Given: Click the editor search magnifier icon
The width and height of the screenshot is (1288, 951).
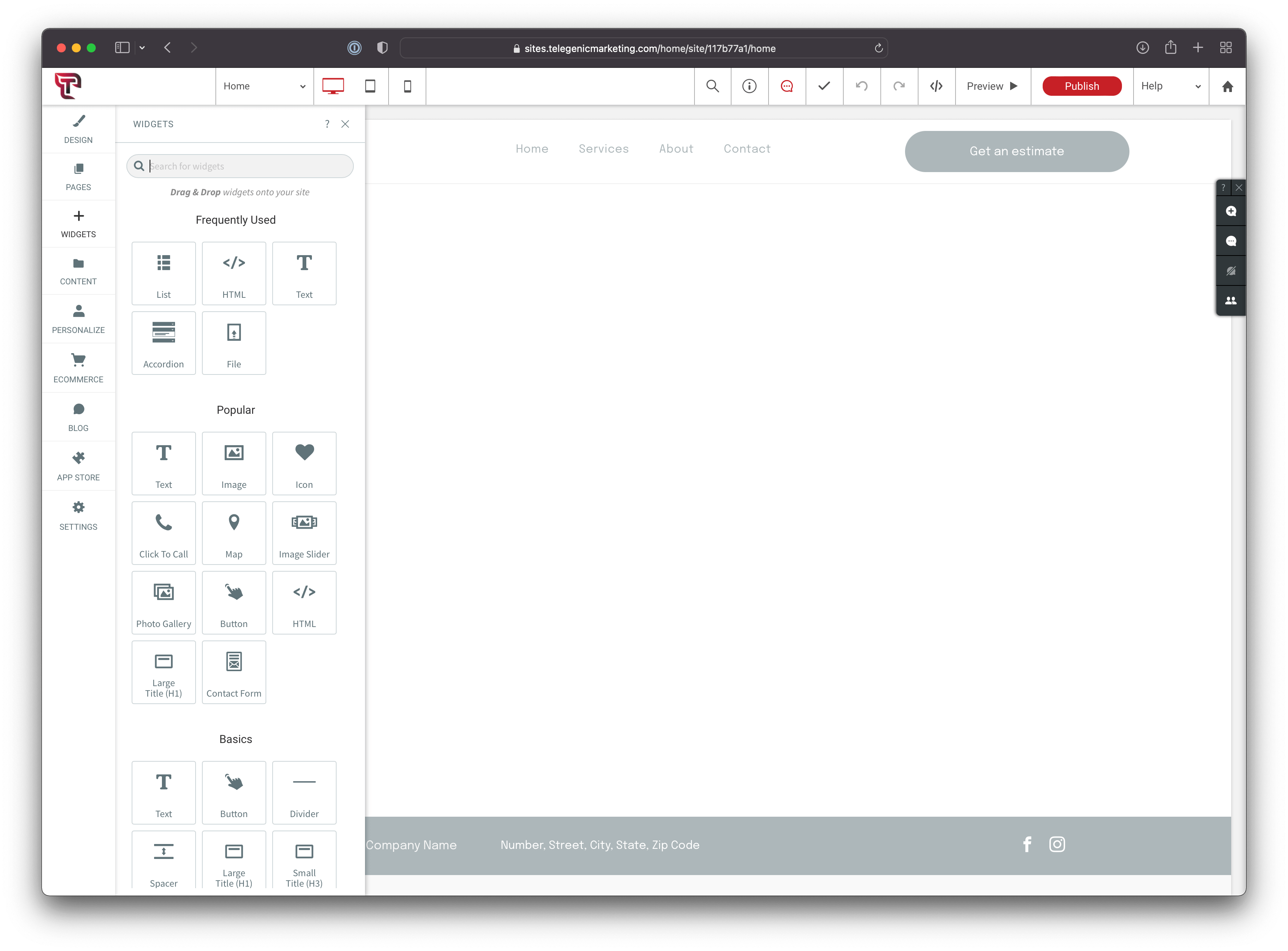Looking at the screenshot, I should (x=712, y=86).
